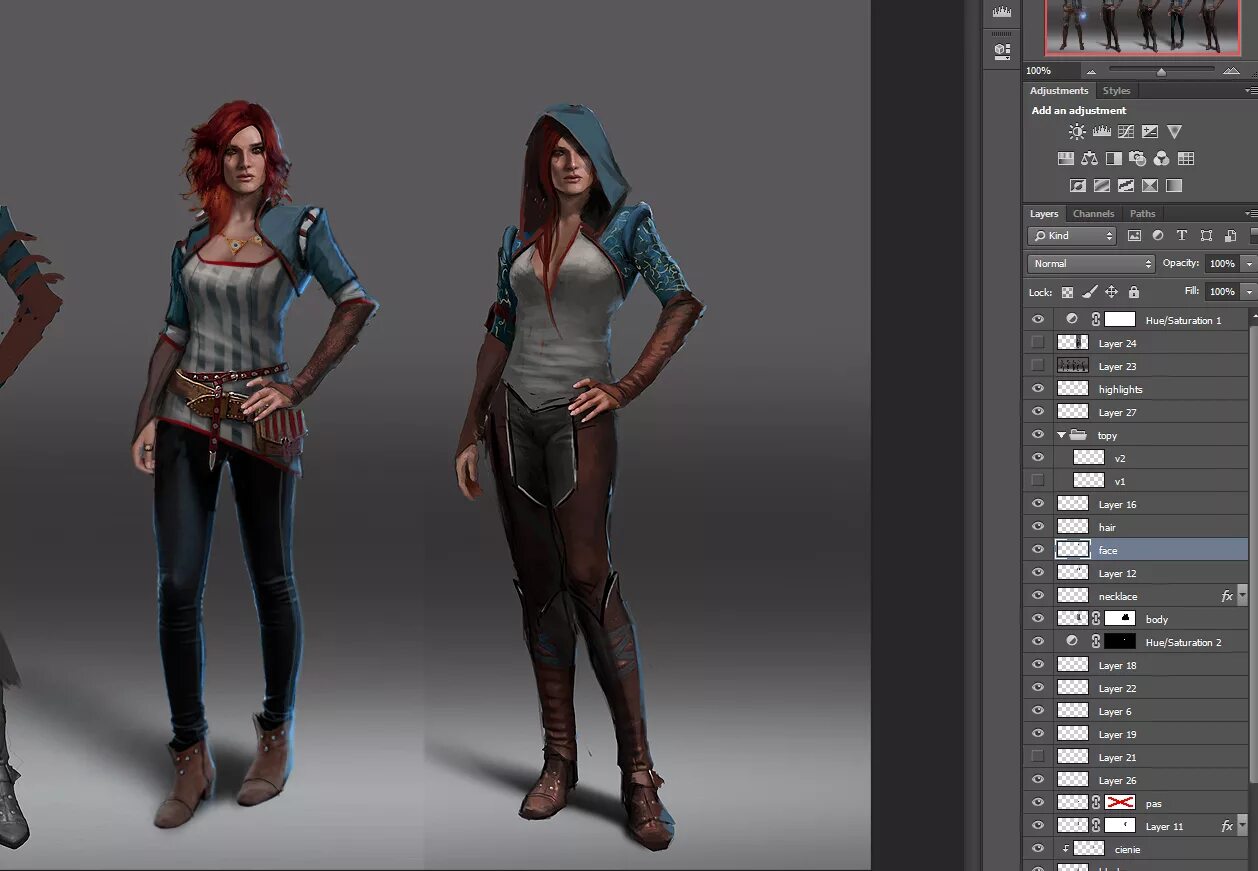1258x871 pixels.
Task: Filter layers by adjustment layers icon
Action: (1158, 236)
